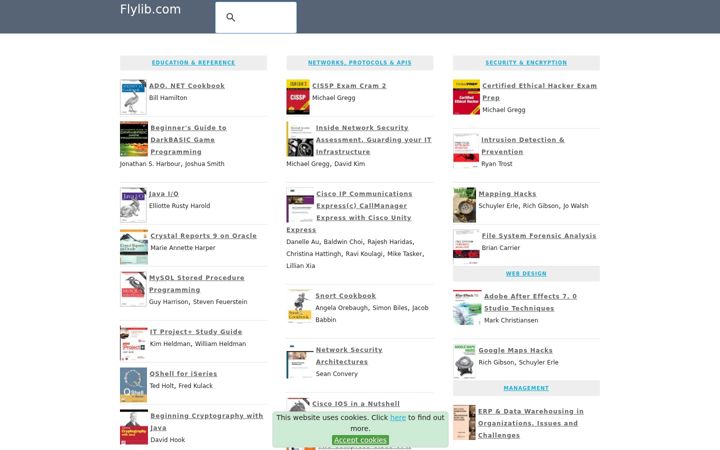Open Intrusion Detection & Prevention link
This screenshot has width=720, height=450.
(x=523, y=146)
